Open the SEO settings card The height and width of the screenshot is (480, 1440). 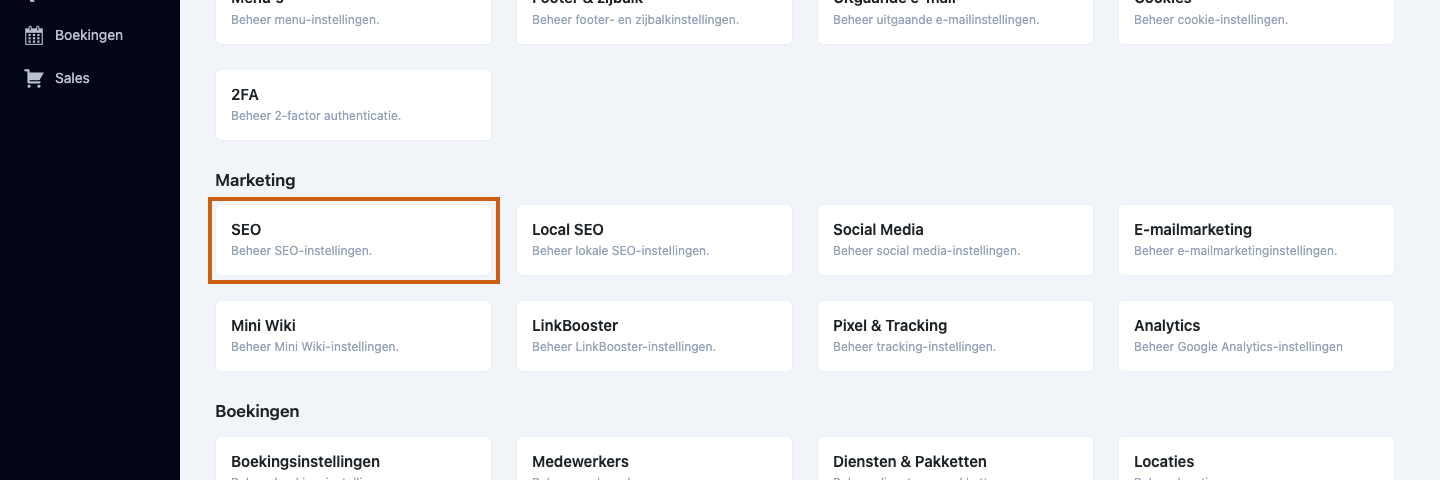coord(354,240)
